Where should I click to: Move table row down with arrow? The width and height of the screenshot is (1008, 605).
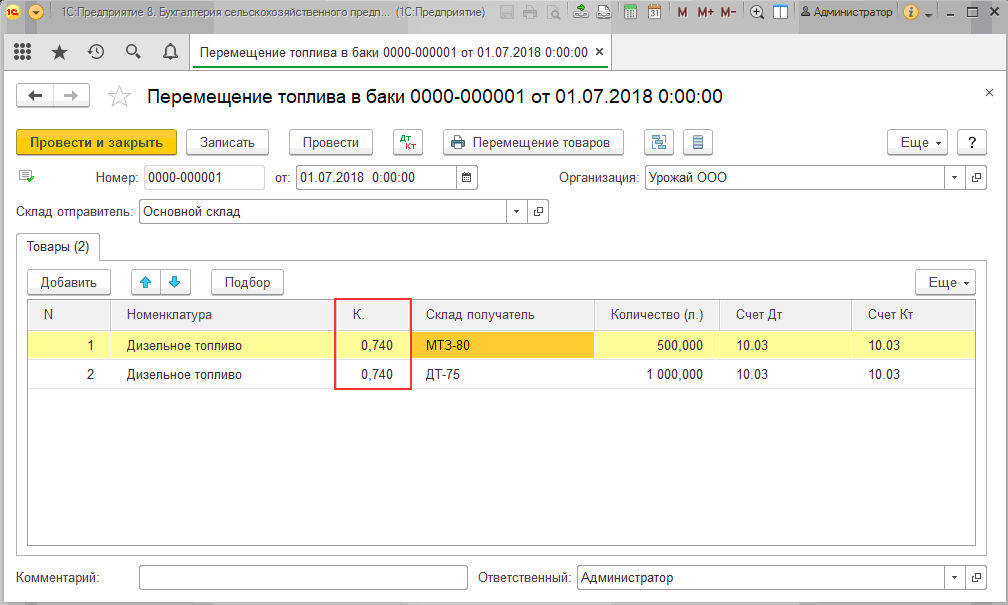tap(174, 282)
